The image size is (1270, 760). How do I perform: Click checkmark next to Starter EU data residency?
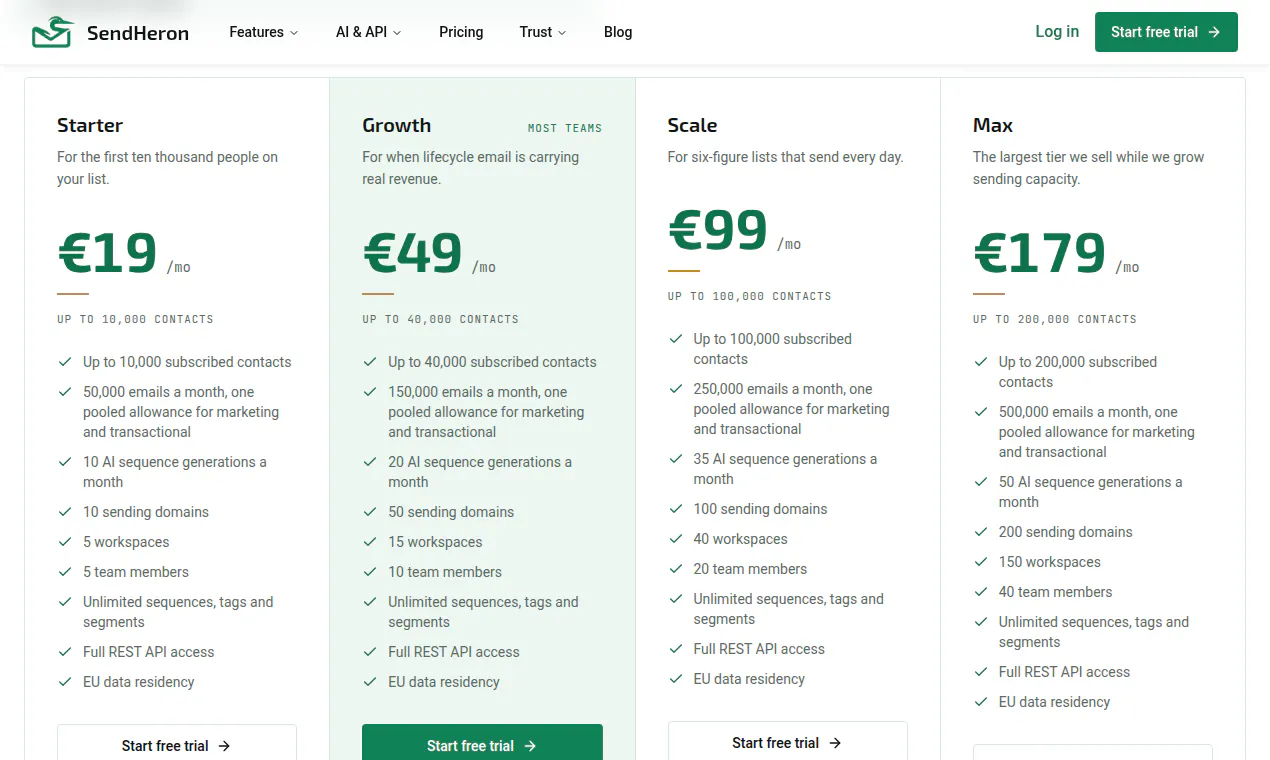tap(65, 682)
